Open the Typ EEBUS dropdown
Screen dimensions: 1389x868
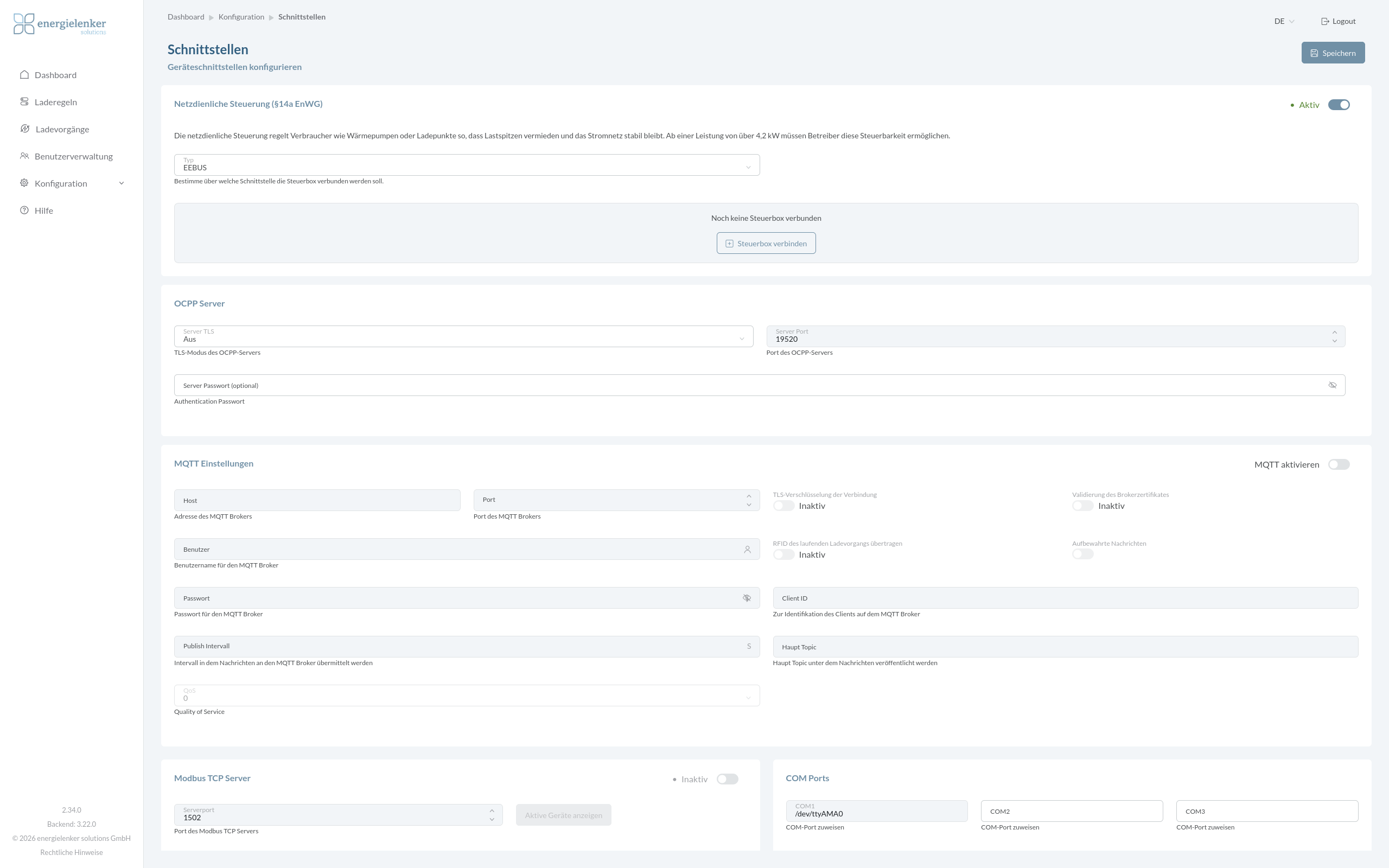click(467, 165)
